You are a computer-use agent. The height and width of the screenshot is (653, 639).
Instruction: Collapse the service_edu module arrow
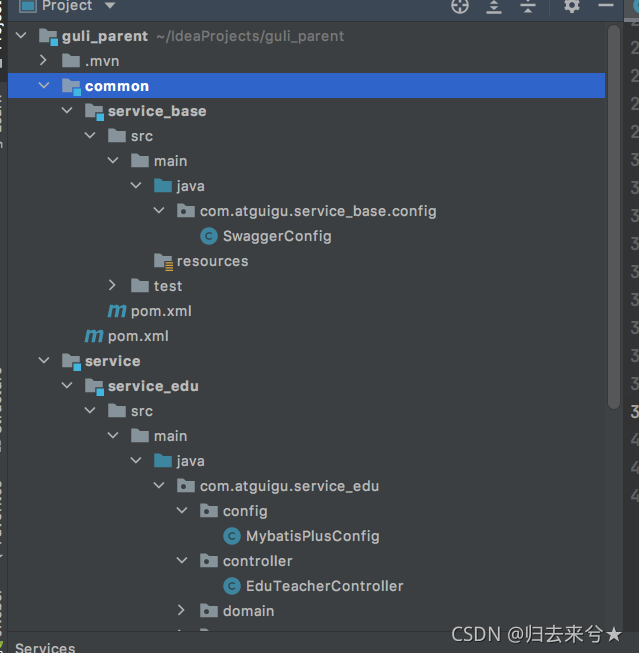click(x=67, y=386)
